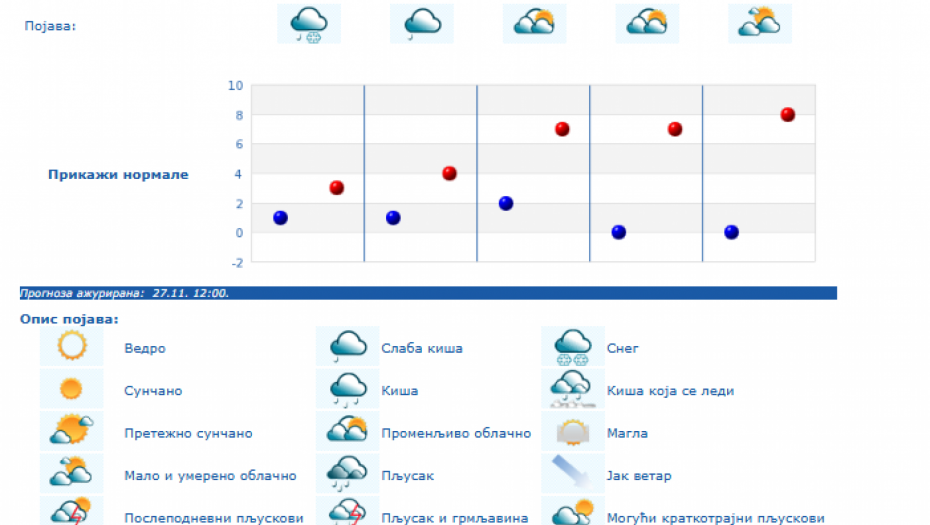Click the Слаба киша legend icon
930x525 pixels.
point(348,347)
